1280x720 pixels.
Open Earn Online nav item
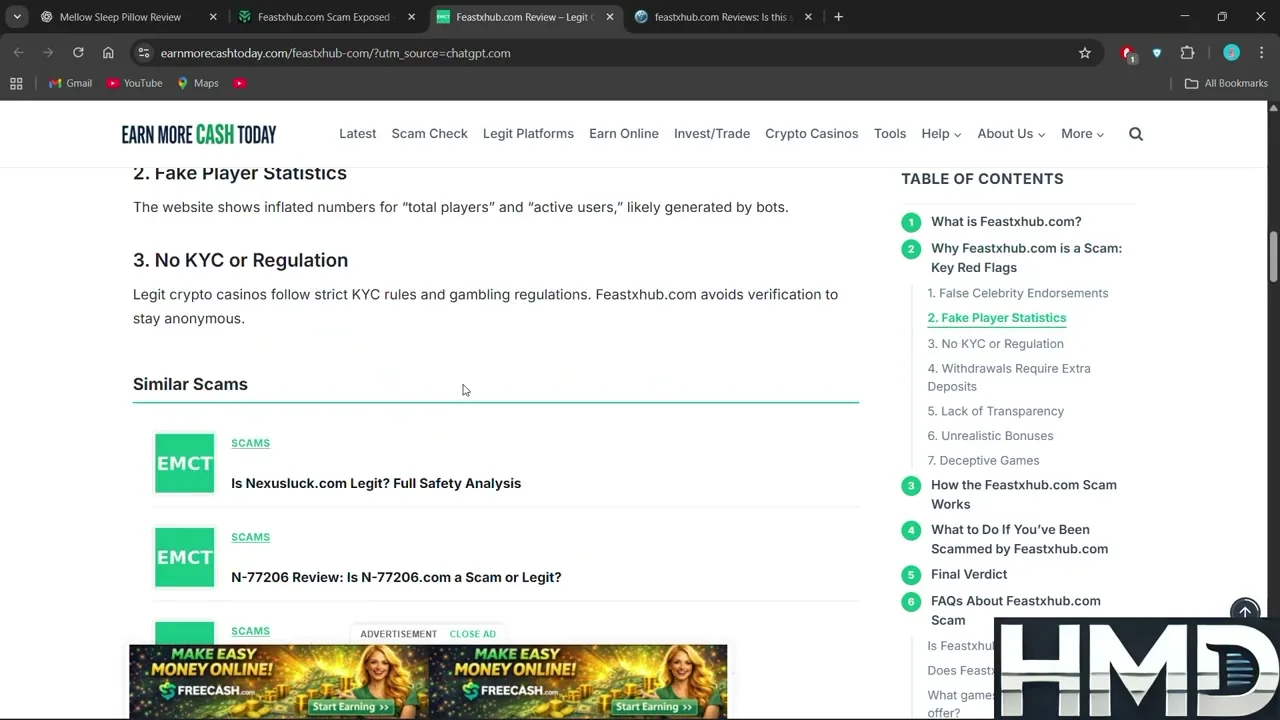pos(624,134)
